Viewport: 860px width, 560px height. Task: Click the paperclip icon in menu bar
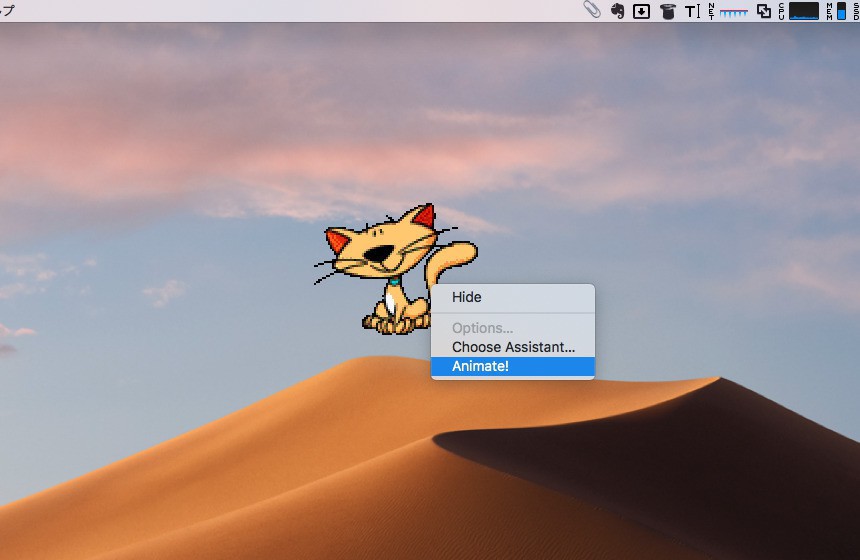pos(592,10)
